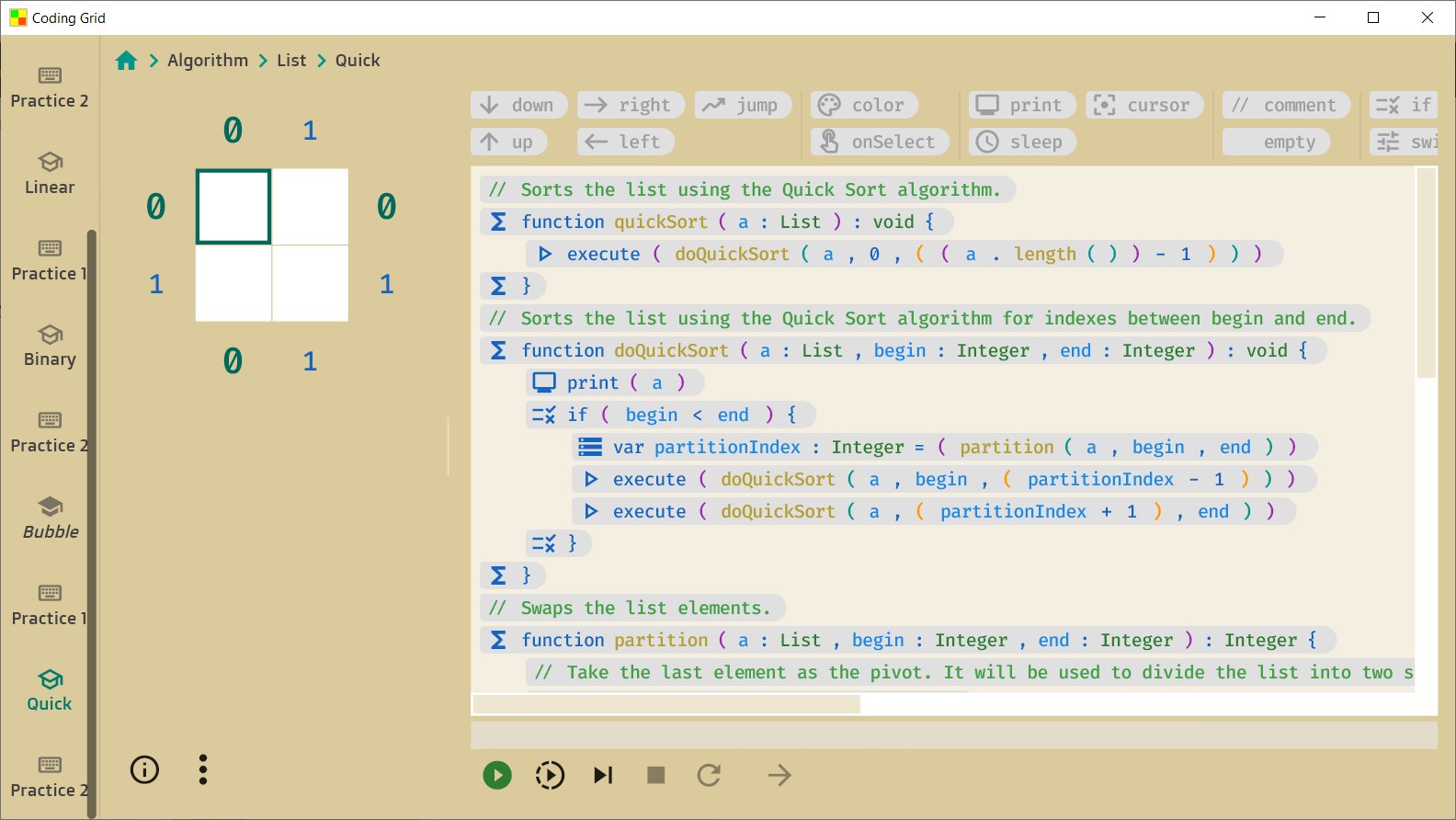Viewport: 1456px width, 820px height.
Task: Add the 'jump' command block
Action: pos(741,105)
